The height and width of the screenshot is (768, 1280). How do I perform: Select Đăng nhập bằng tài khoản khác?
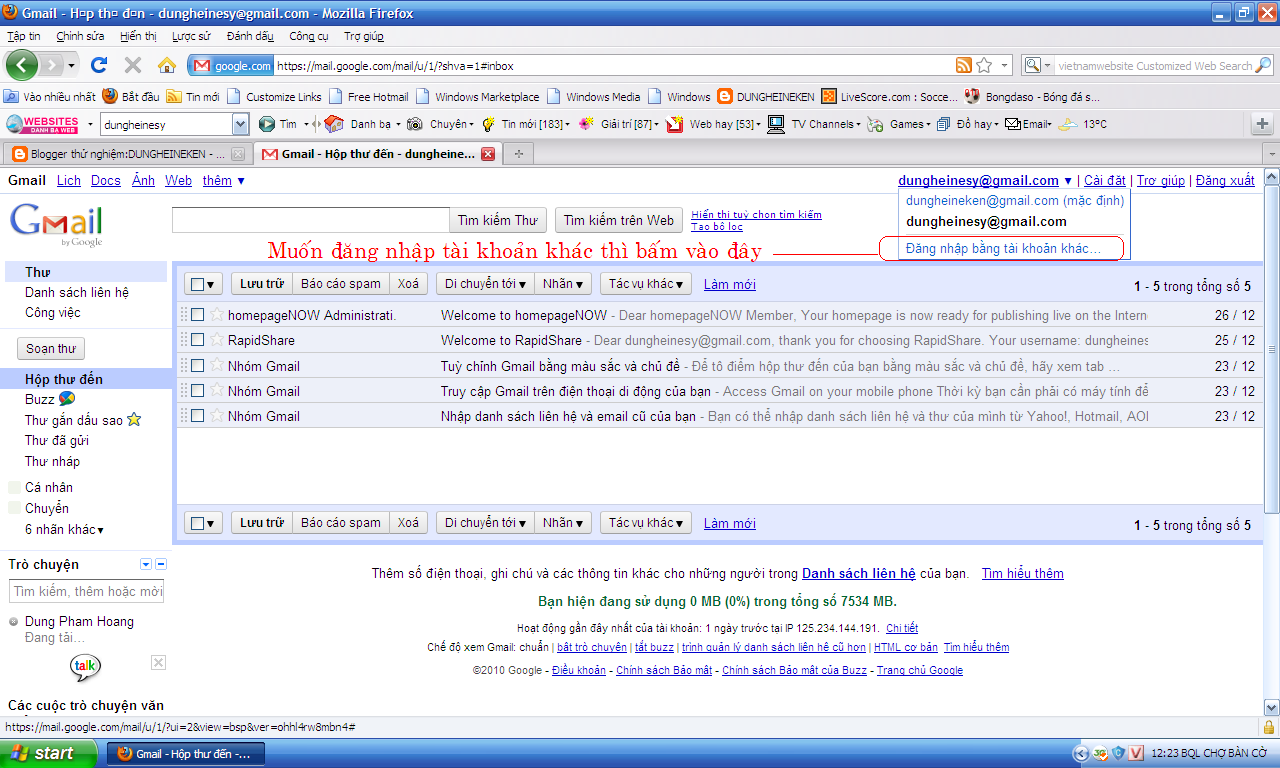pyautogui.click(x=1002, y=248)
